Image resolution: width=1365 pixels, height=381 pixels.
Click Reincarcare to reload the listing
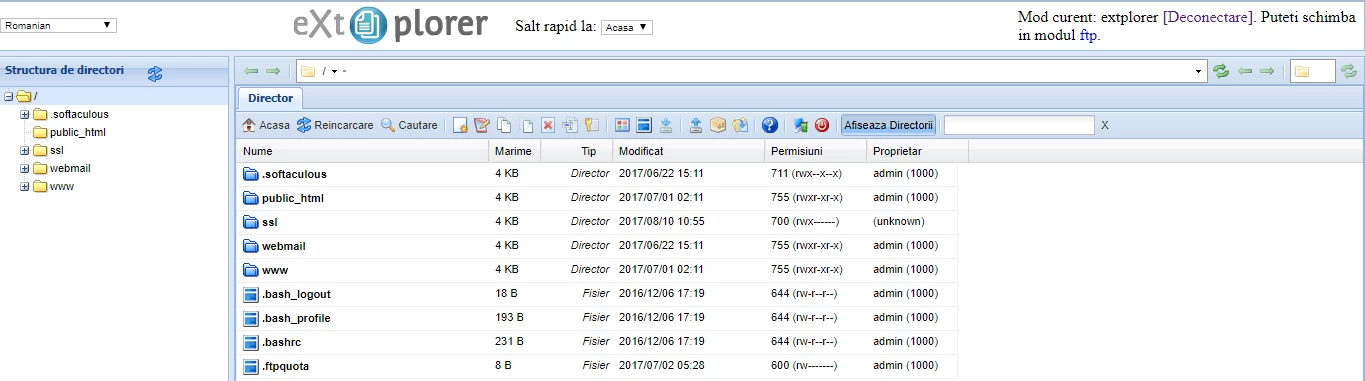point(335,125)
